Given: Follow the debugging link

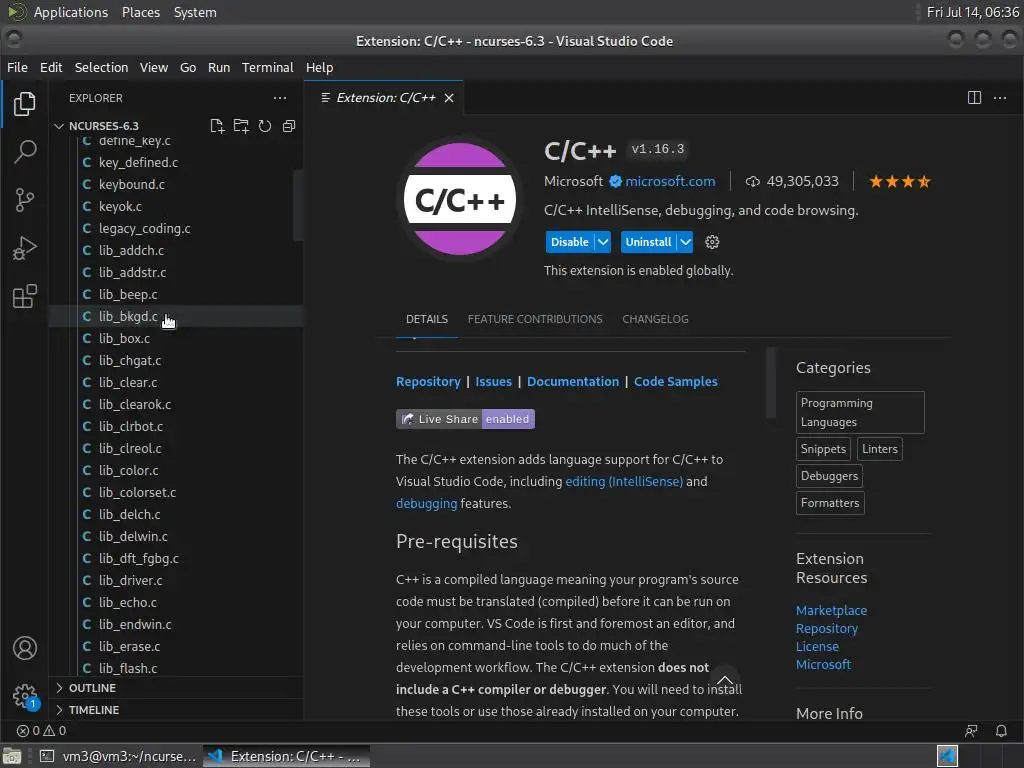Looking at the screenshot, I should 426,504.
